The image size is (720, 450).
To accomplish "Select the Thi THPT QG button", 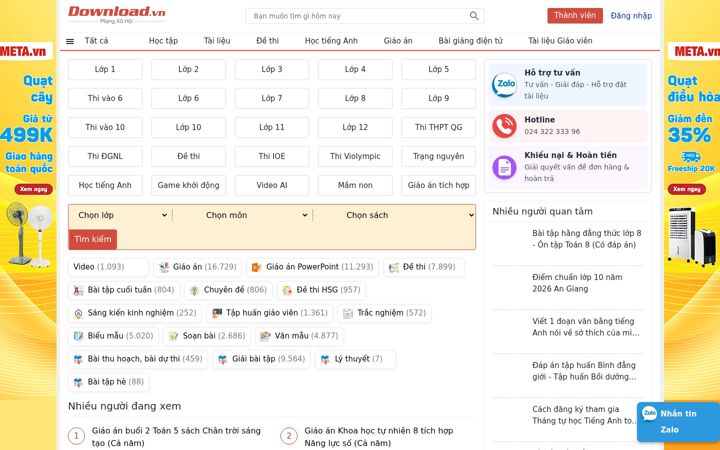I will [439, 127].
